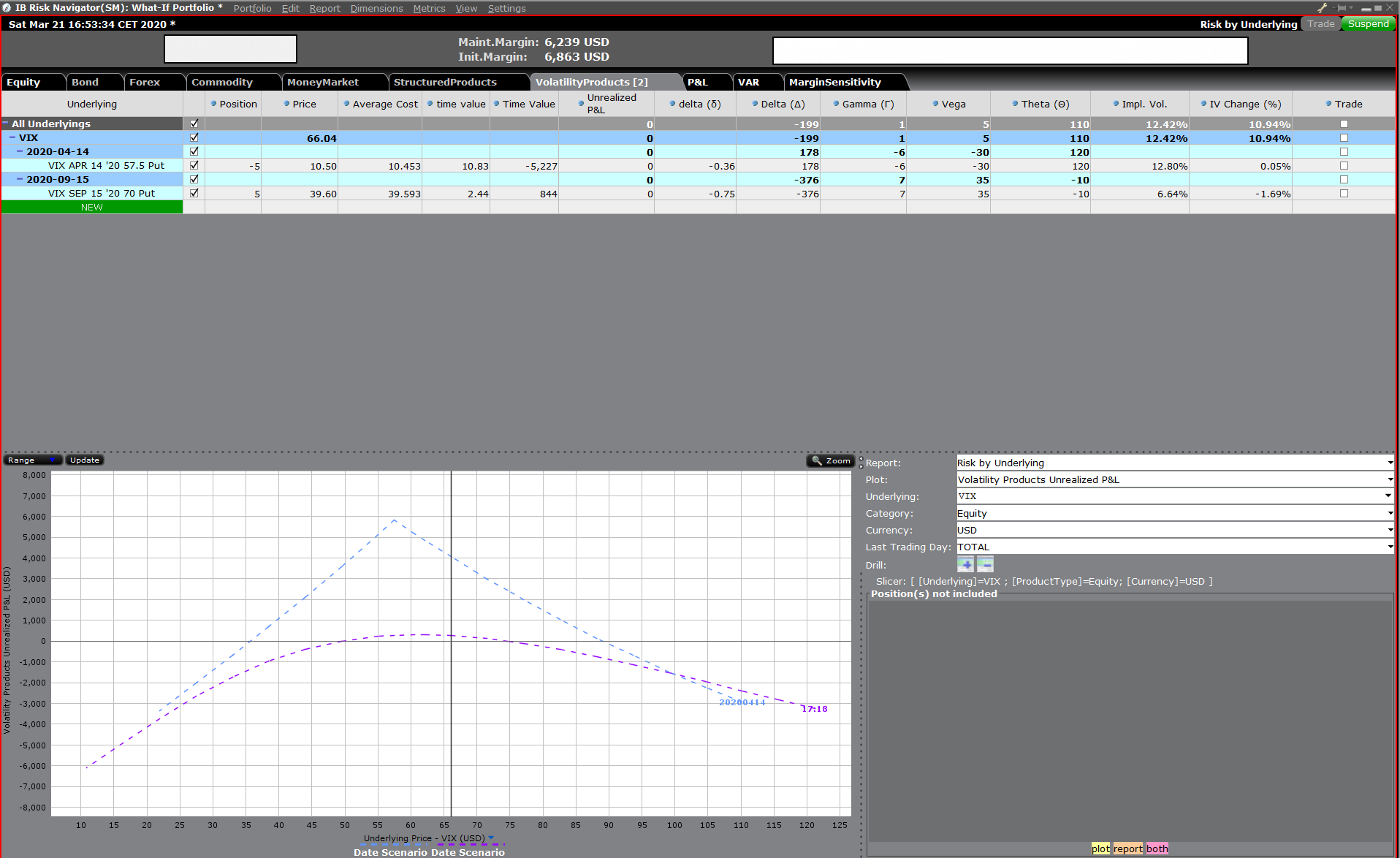
Task: Click the sort icon beside the Delta column header
Action: click(754, 104)
